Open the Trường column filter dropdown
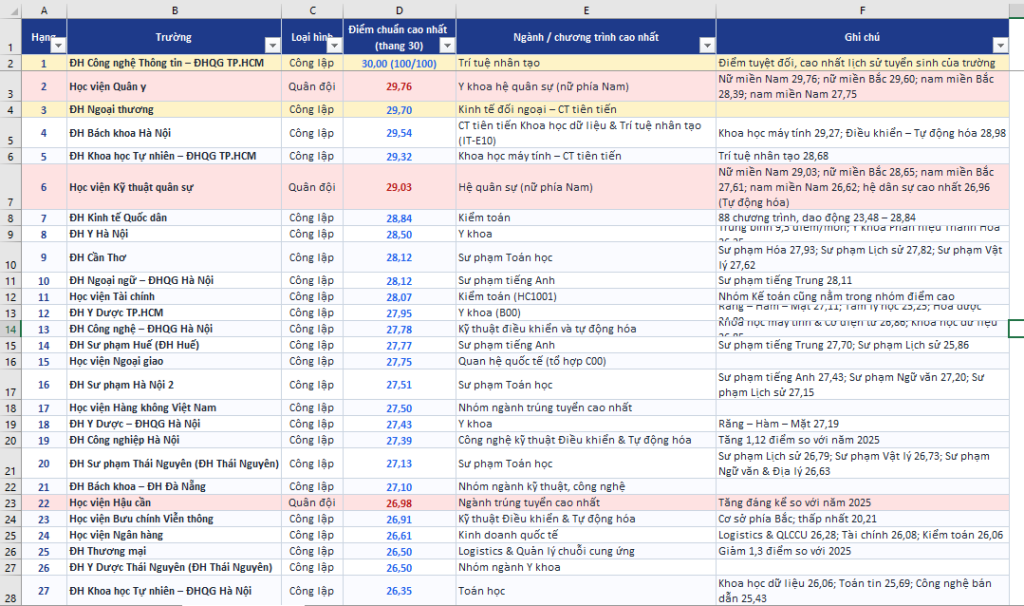Screen dimensions: 1024x606 pyautogui.click(x=273, y=45)
